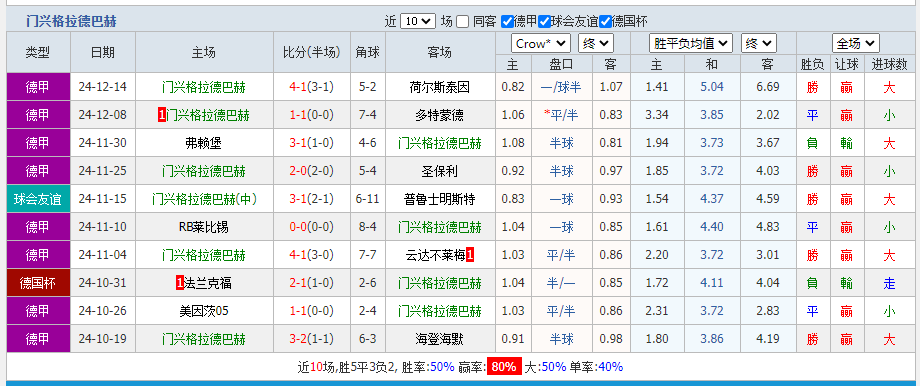Uncheck the 德国杯 filter checkbox
Screen dimensions: 920x386
coord(606,22)
